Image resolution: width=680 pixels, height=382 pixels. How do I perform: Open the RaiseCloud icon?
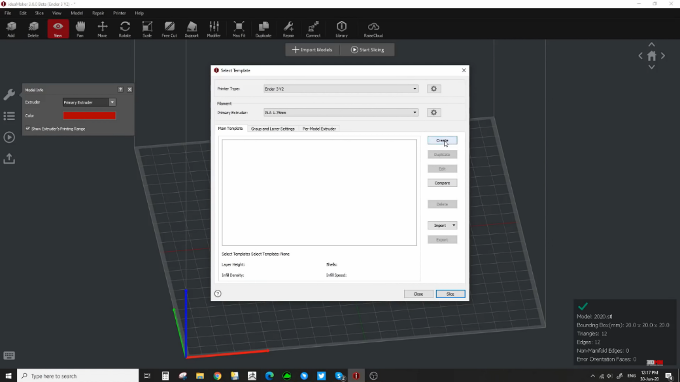pyautogui.click(x=373, y=29)
